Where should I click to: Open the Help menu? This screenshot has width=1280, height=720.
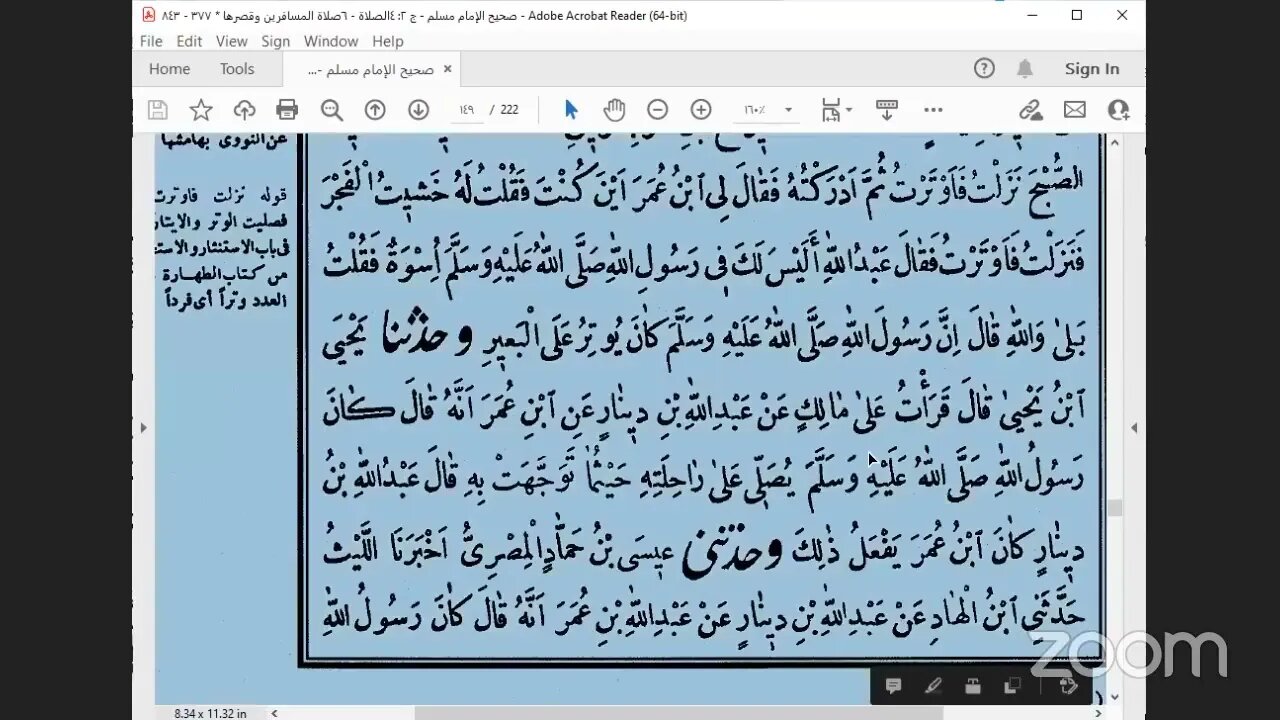click(x=388, y=41)
